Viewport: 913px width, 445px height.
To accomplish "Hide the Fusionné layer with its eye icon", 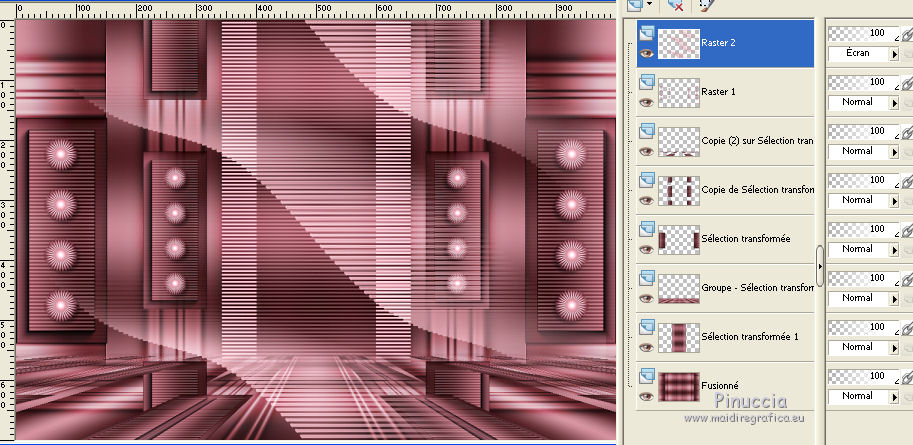I will pyautogui.click(x=646, y=396).
